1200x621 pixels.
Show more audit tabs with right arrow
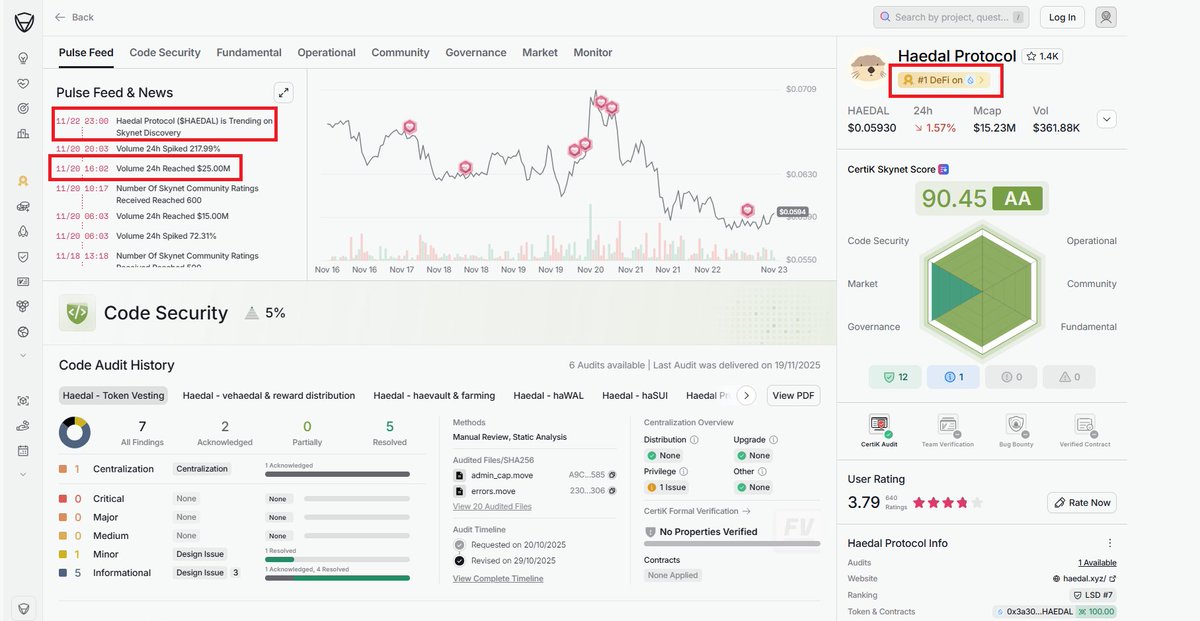pyautogui.click(x=746, y=396)
